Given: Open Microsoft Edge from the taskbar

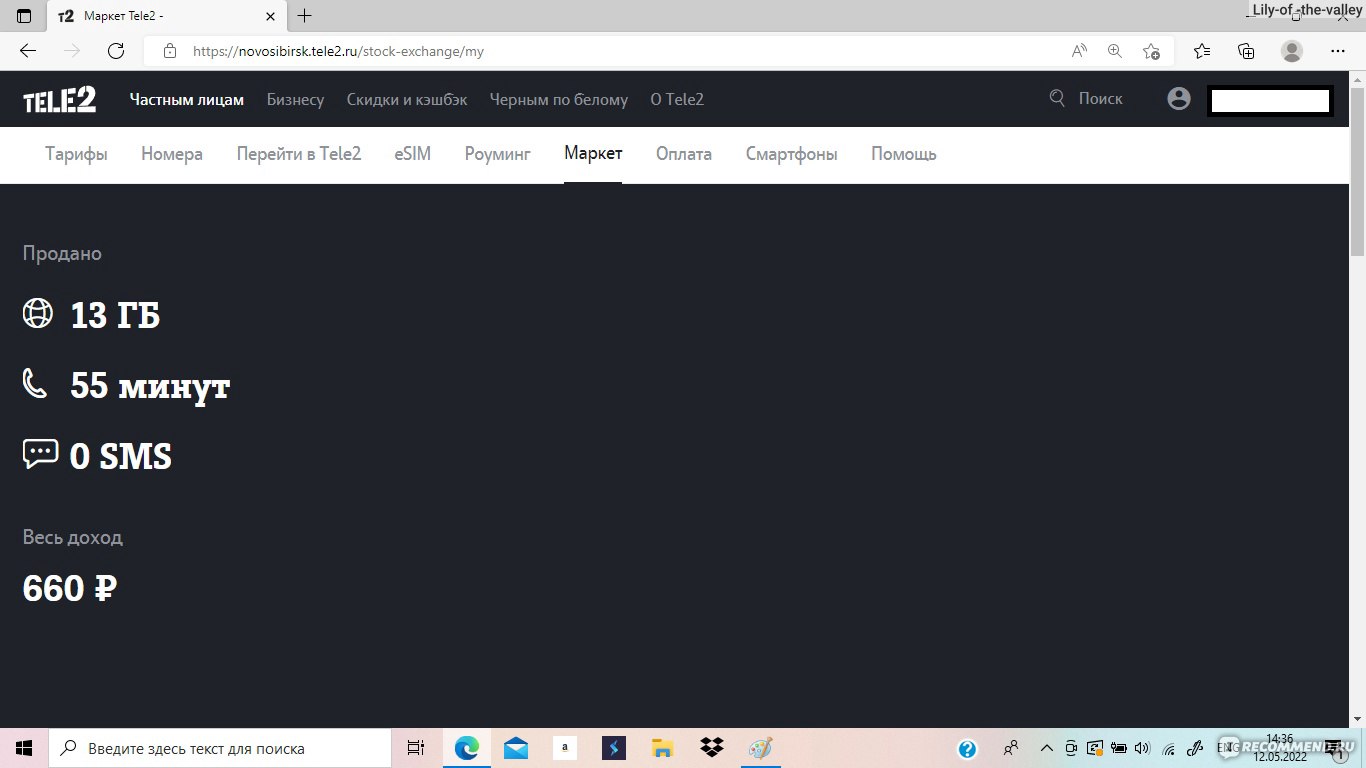Looking at the screenshot, I should tap(467, 748).
